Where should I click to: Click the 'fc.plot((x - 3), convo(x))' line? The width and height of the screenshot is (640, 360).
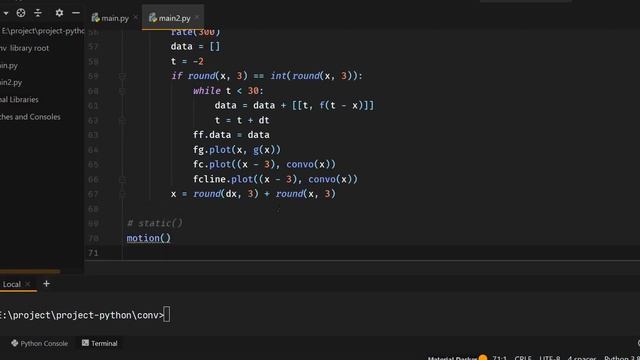click(x=264, y=164)
